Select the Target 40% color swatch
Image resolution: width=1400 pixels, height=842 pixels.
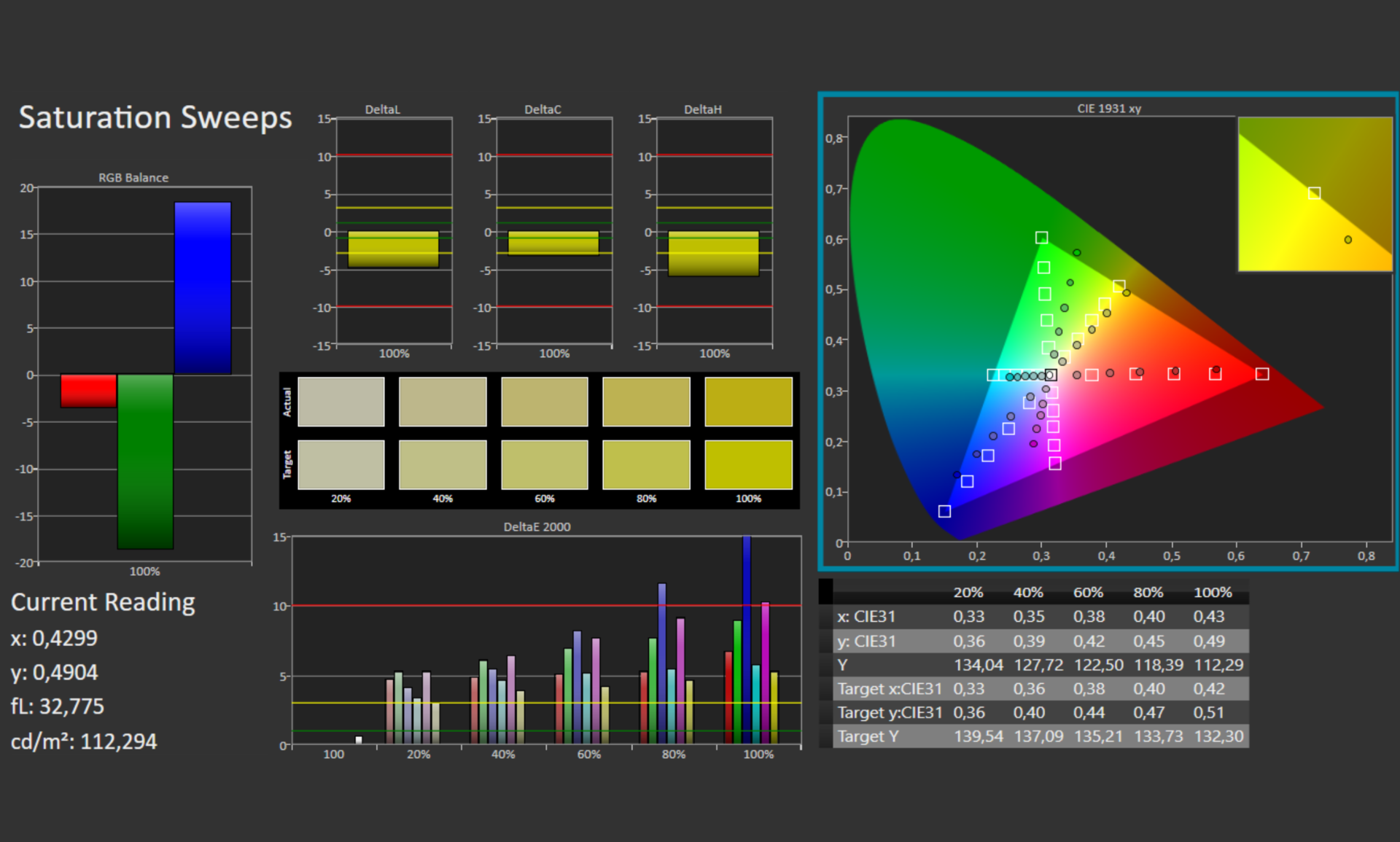(x=443, y=464)
